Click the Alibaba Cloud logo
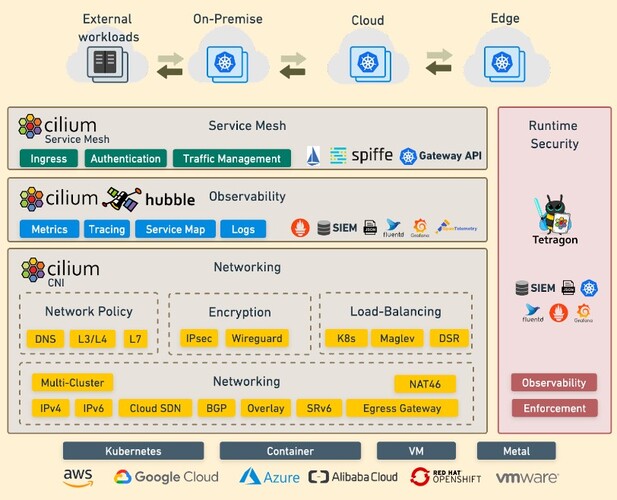The height and width of the screenshot is (500, 617). coord(353,477)
